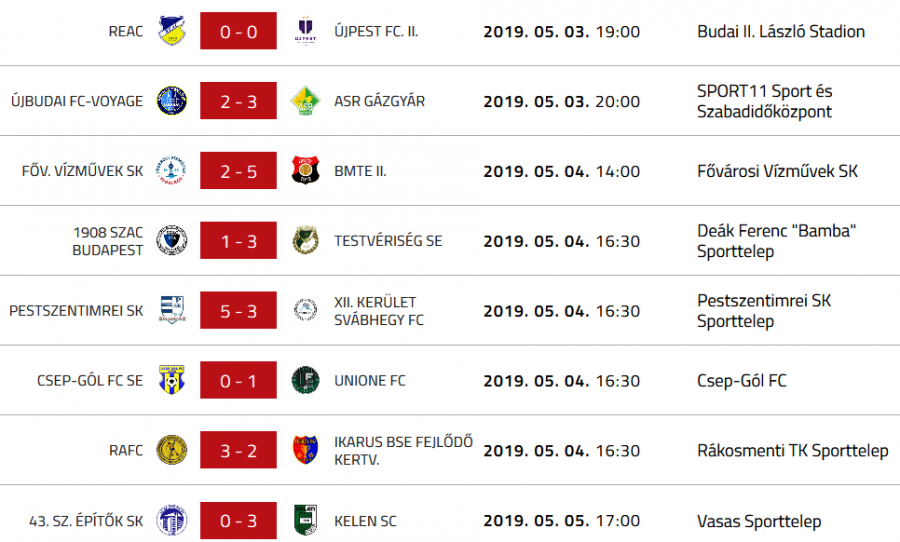The image size is (900, 542).
Task: Click the 2019. 05. 05. 17:00 match date
Action: (561, 521)
